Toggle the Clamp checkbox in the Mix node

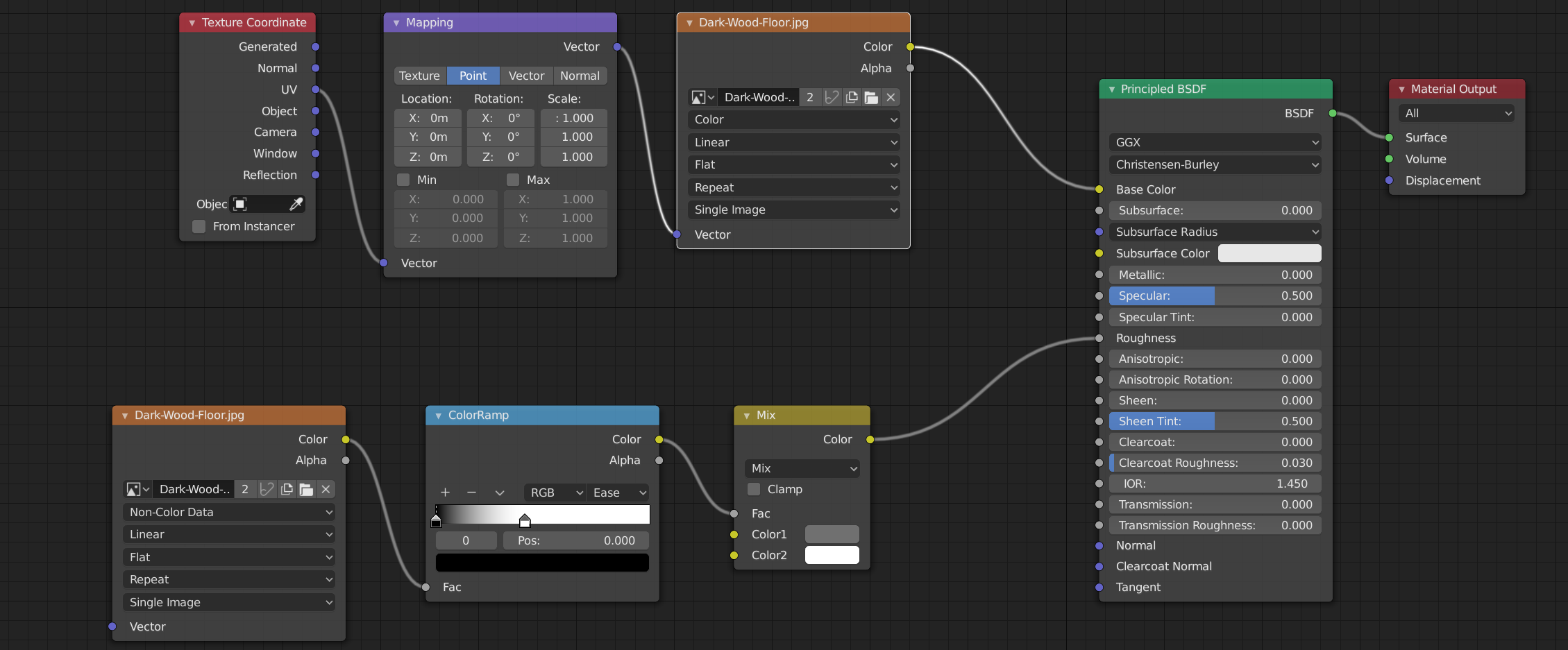point(754,490)
